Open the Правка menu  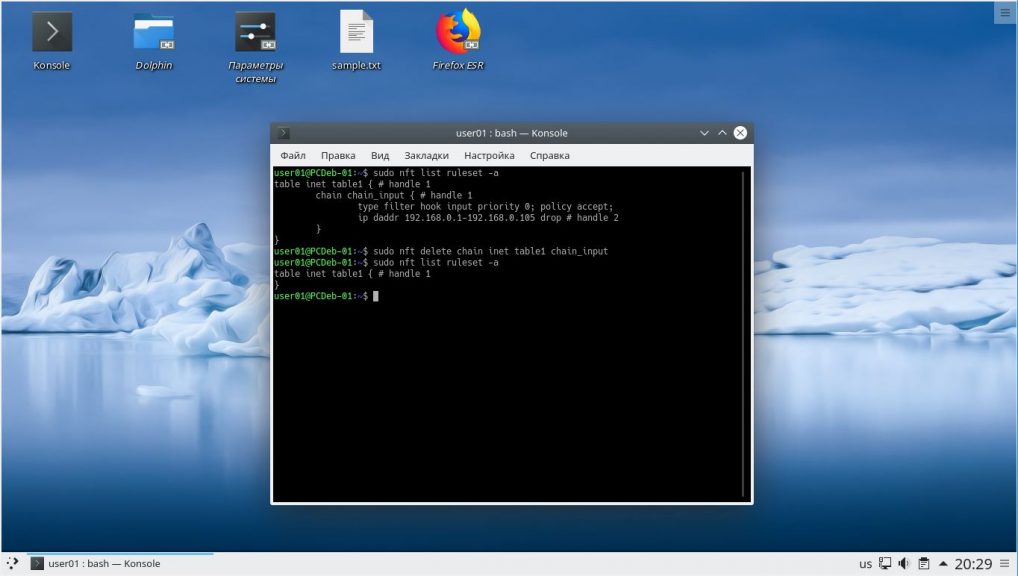[x=338, y=155]
